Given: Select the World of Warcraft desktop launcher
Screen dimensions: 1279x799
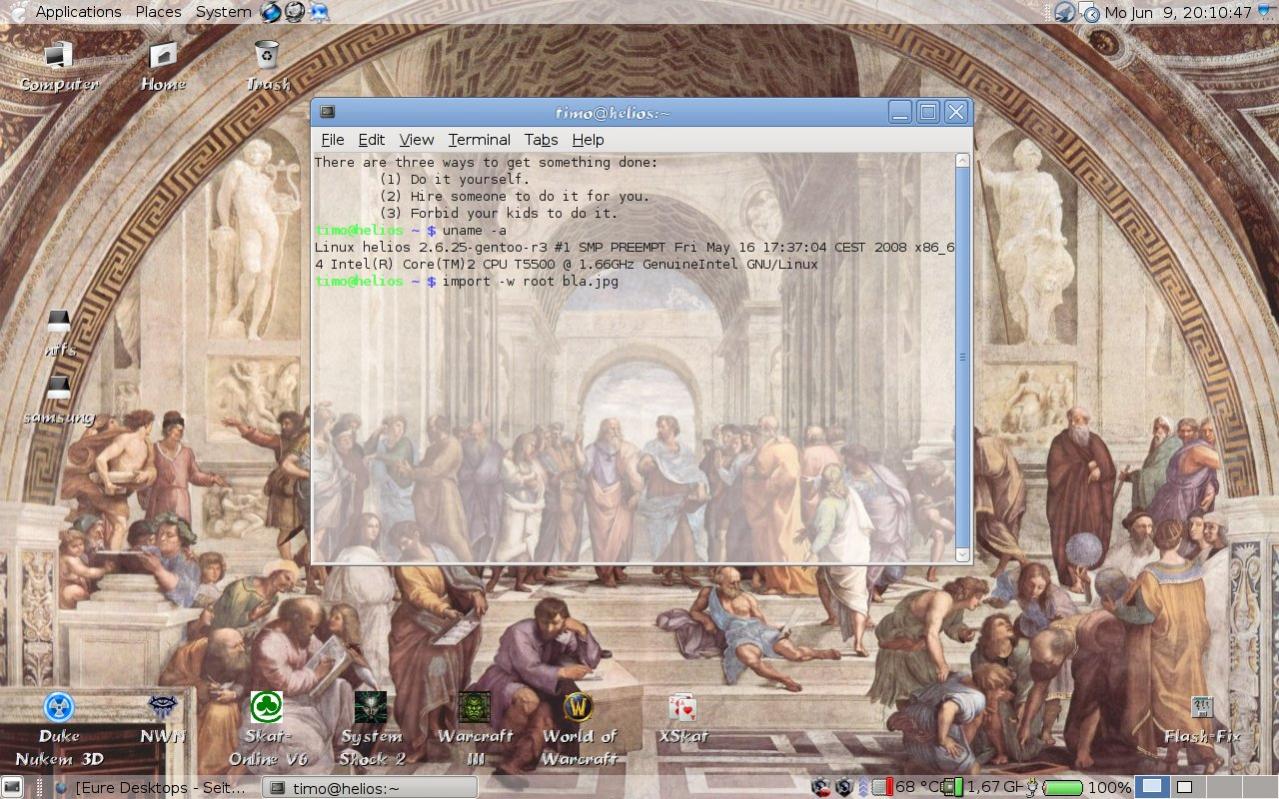Looking at the screenshot, I should (579, 729).
